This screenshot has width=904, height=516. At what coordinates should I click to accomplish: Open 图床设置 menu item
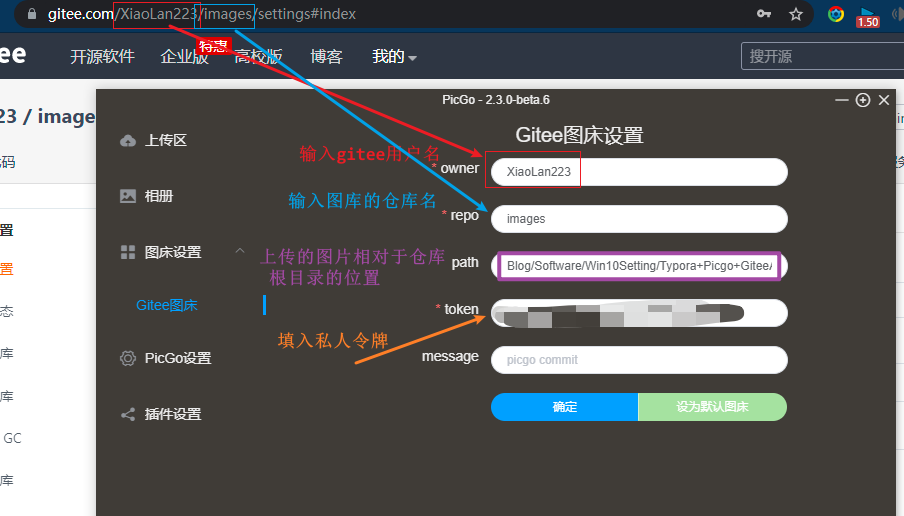173,252
